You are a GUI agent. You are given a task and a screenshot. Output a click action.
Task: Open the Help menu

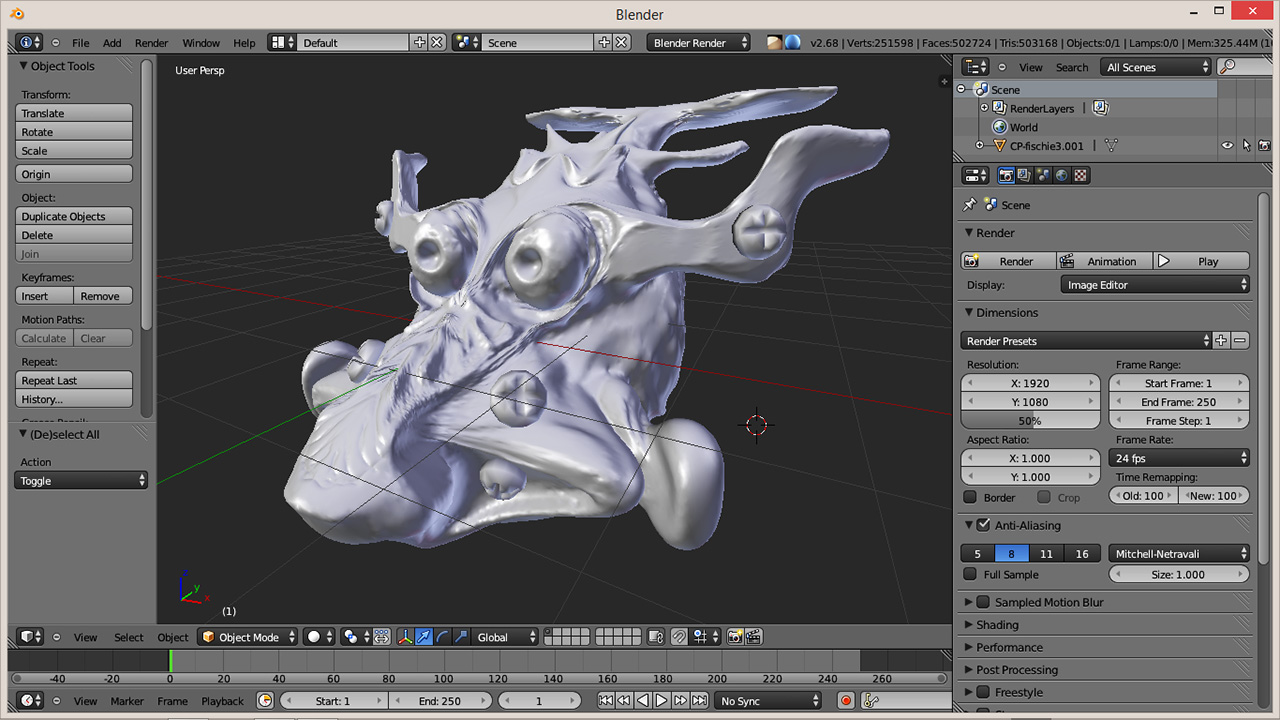(244, 43)
